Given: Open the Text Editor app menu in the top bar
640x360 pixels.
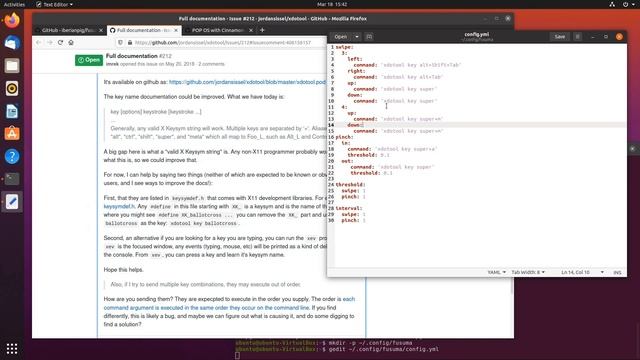Looking at the screenshot, I should 55,4.
